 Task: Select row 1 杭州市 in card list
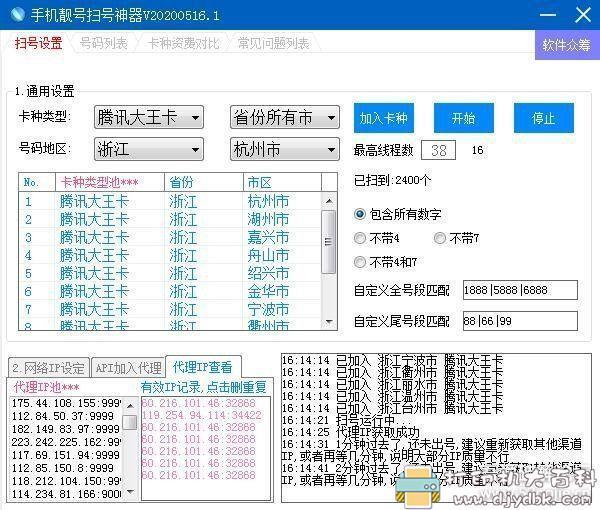point(170,201)
